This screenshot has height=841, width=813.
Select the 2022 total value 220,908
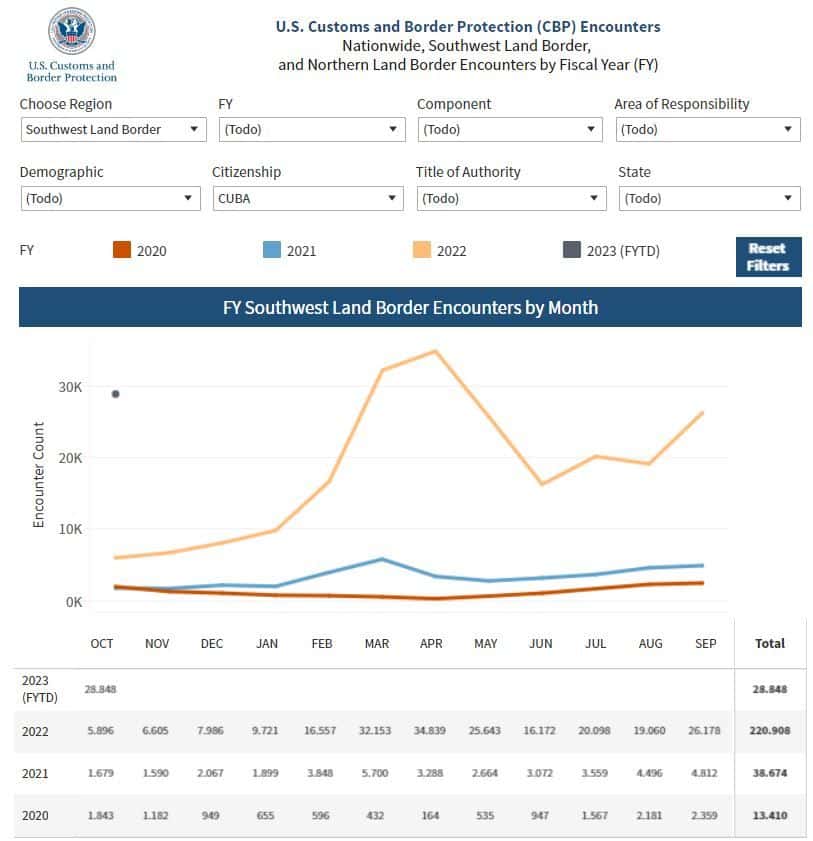pos(770,731)
